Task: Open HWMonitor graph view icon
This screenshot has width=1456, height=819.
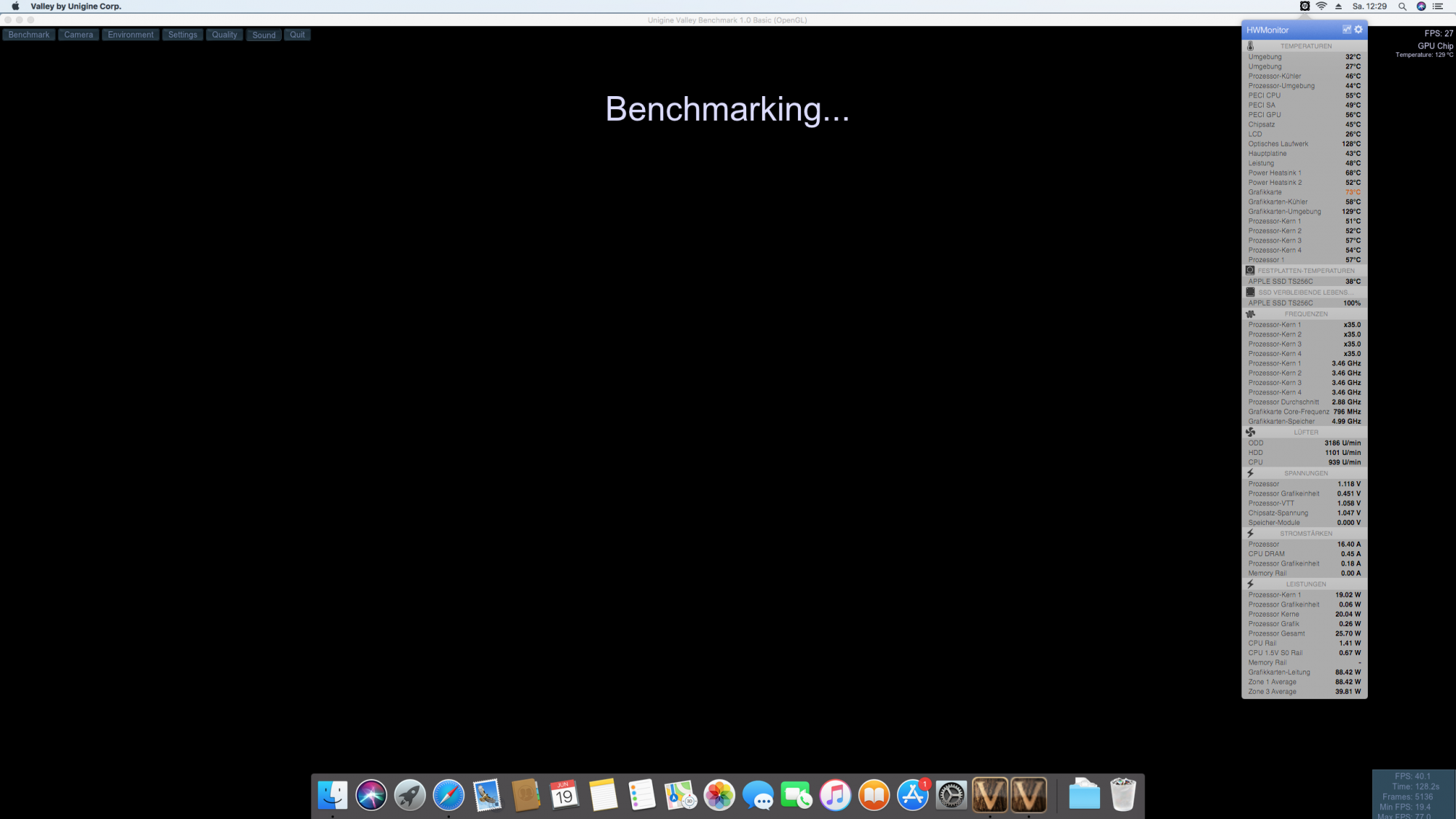Action: click(x=1346, y=30)
